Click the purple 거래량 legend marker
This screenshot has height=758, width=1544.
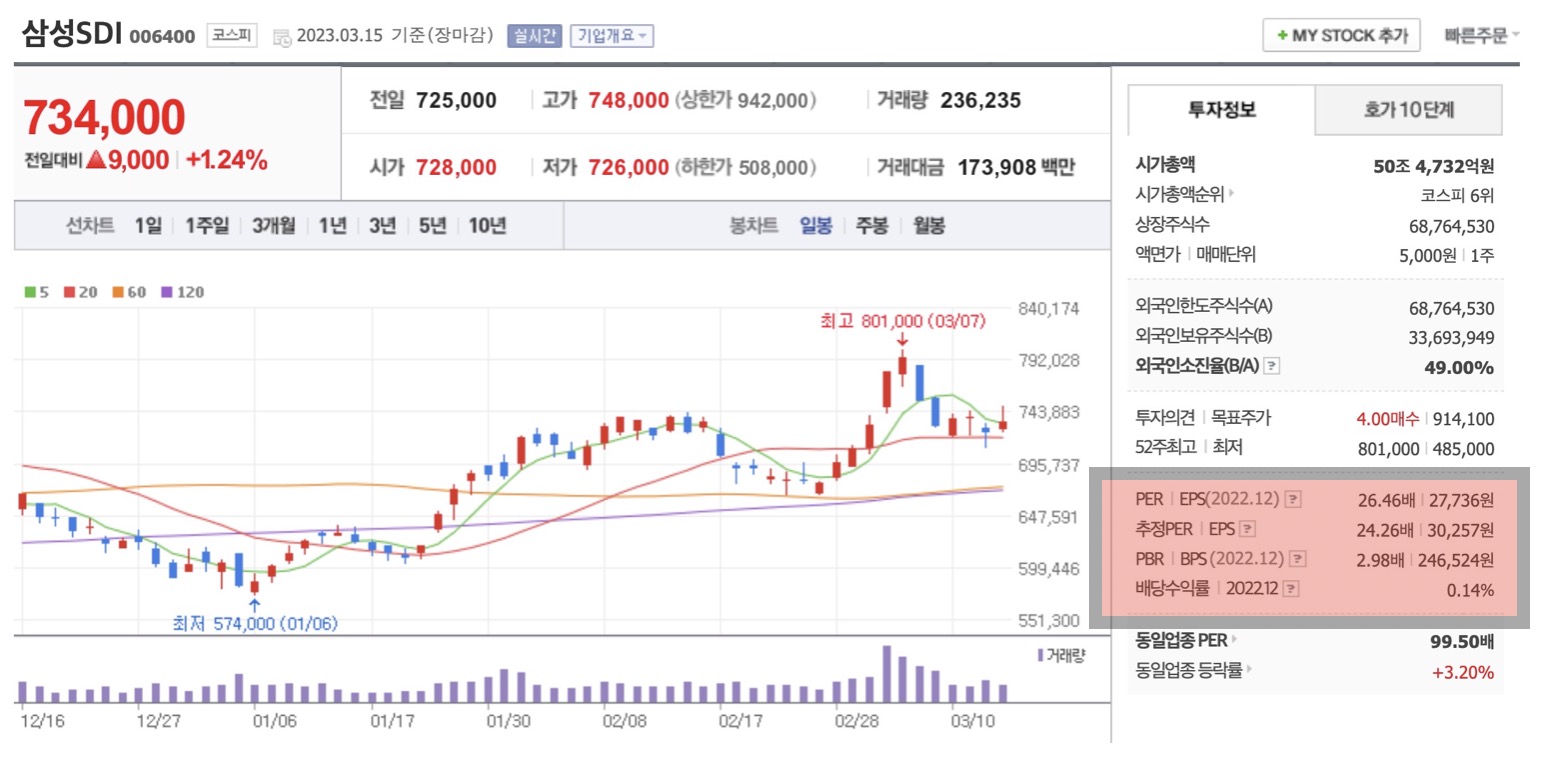pos(1040,655)
